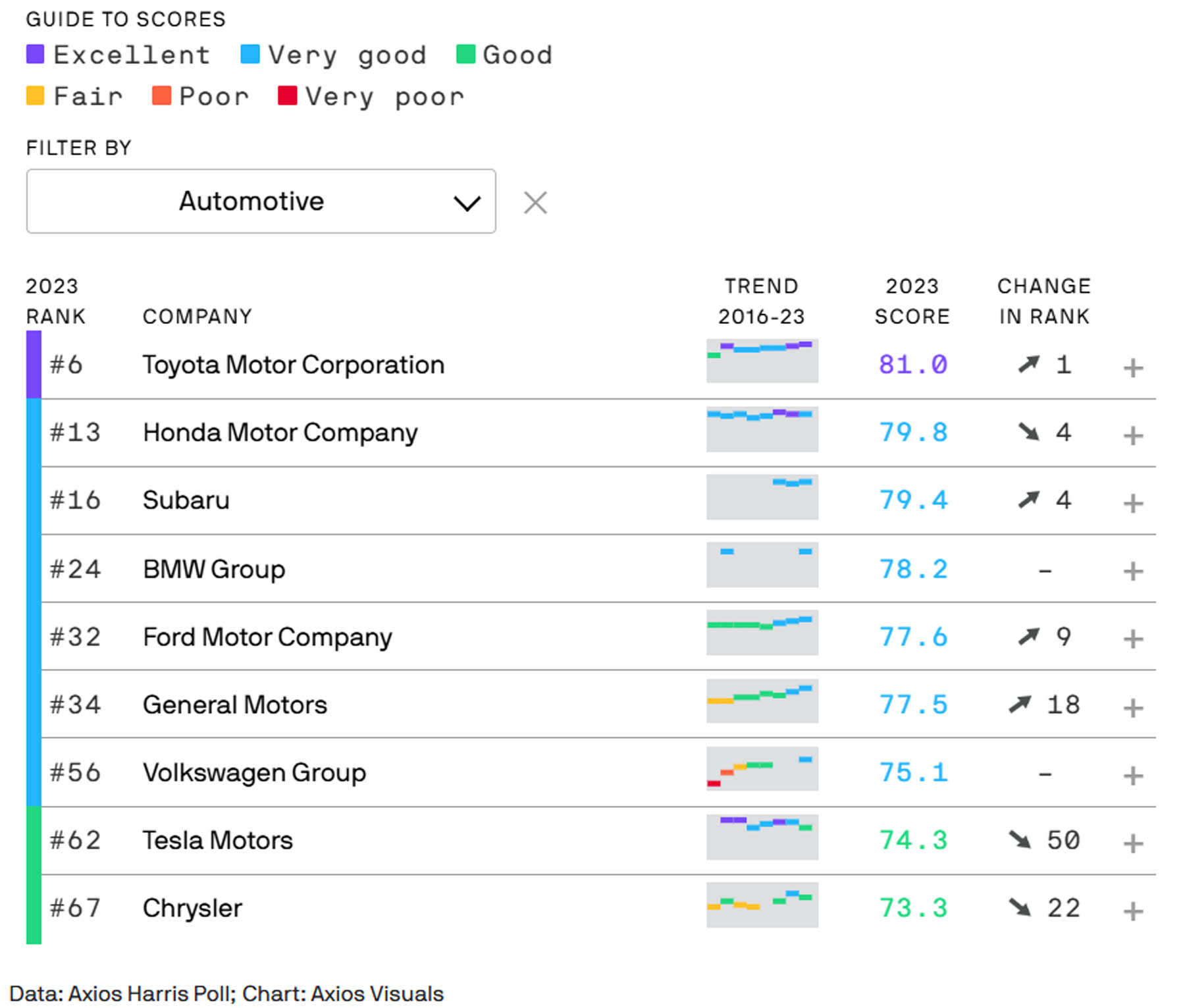This screenshot has height=1008, width=1185.
Task: Open BMW Group row with plus icon
Action: (x=1132, y=571)
